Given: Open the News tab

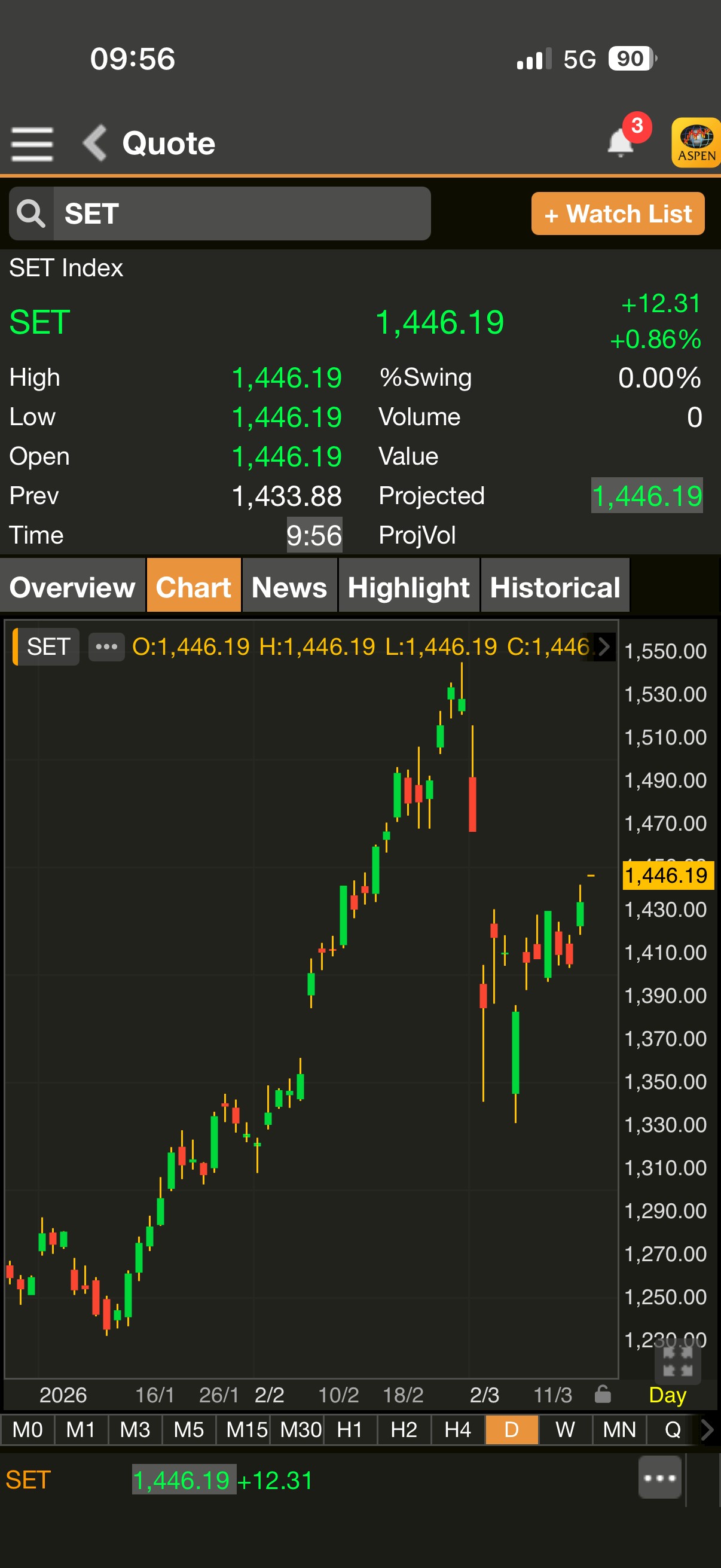Looking at the screenshot, I should pos(289,587).
